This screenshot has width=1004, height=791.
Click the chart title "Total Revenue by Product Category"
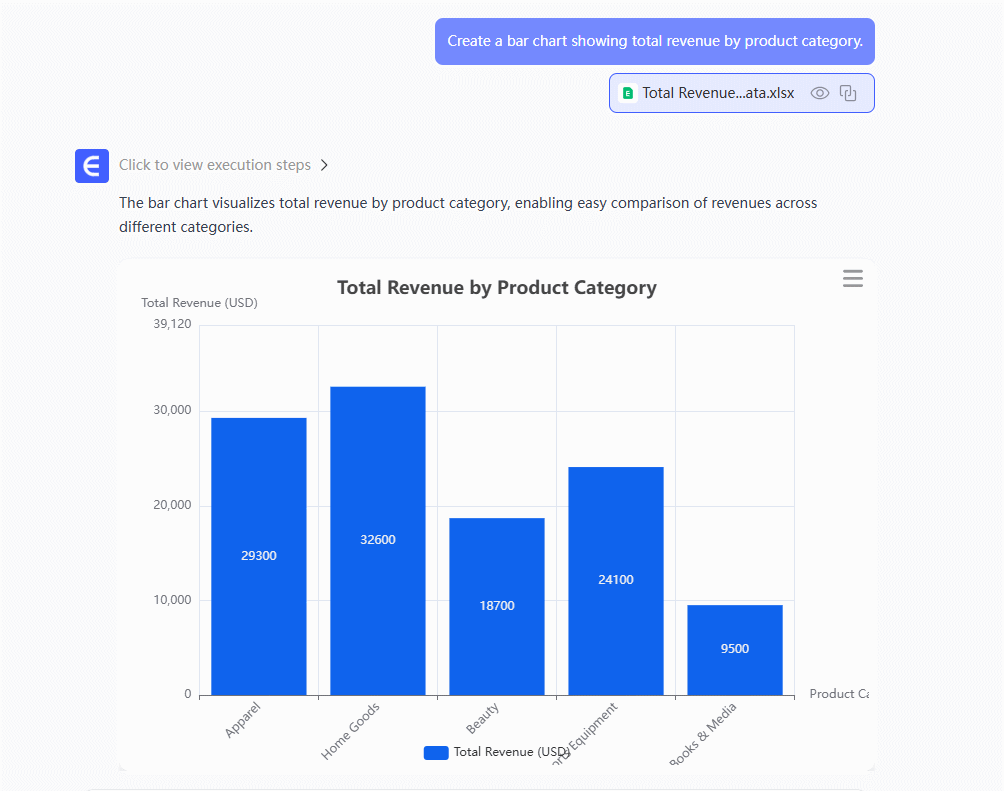click(x=497, y=288)
